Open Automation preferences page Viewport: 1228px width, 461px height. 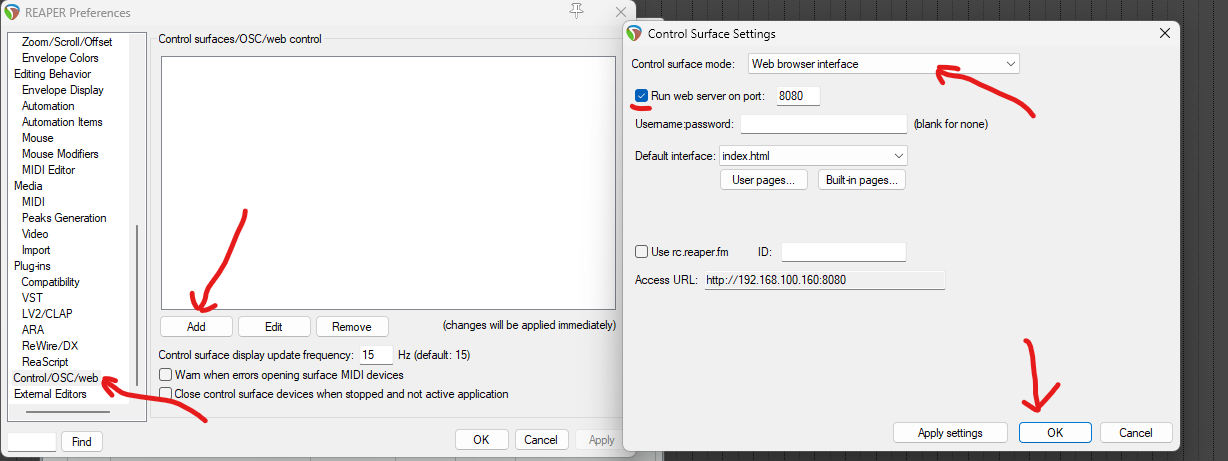coord(48,106)
